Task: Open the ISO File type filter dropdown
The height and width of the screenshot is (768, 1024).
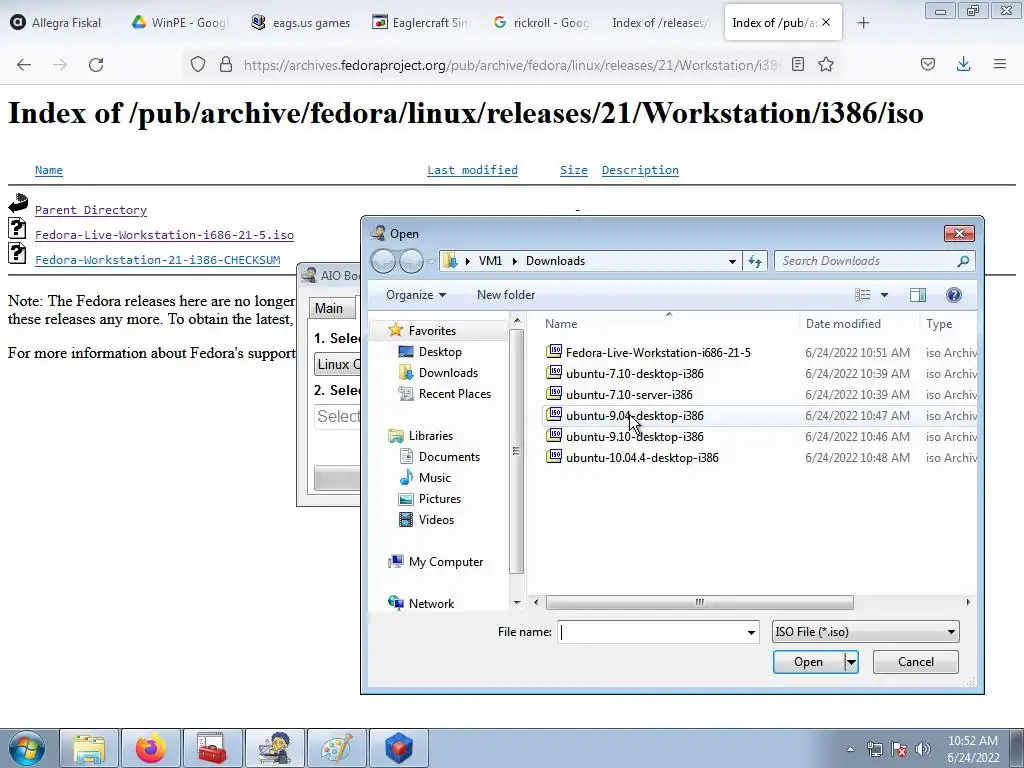Action: [x=865, y=632]
